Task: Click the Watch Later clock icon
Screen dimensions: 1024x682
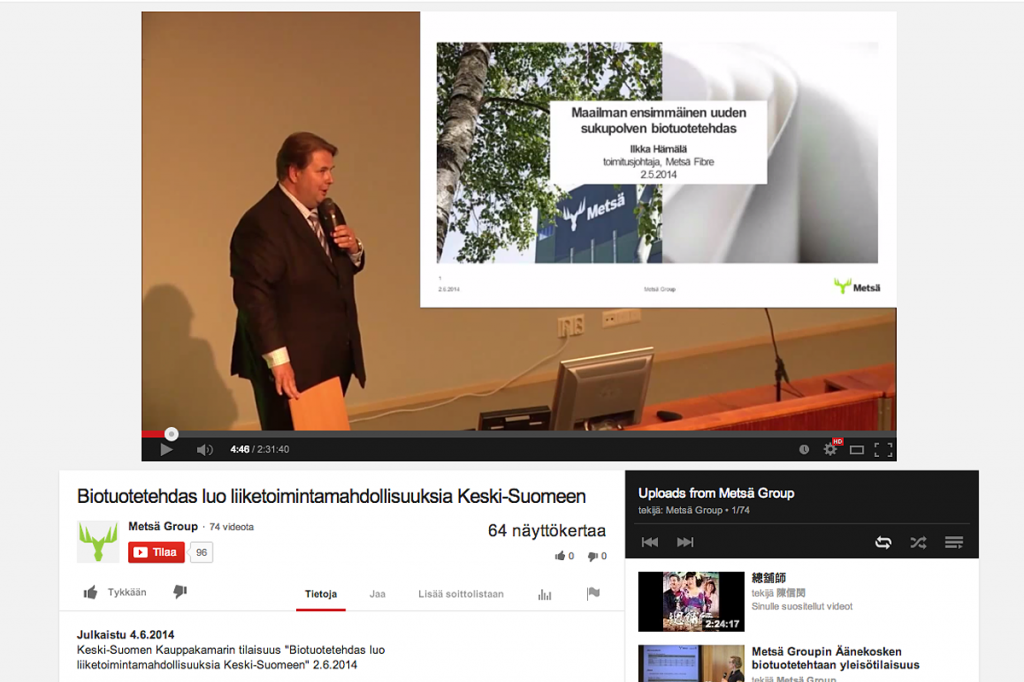Action: pos(804,449)
